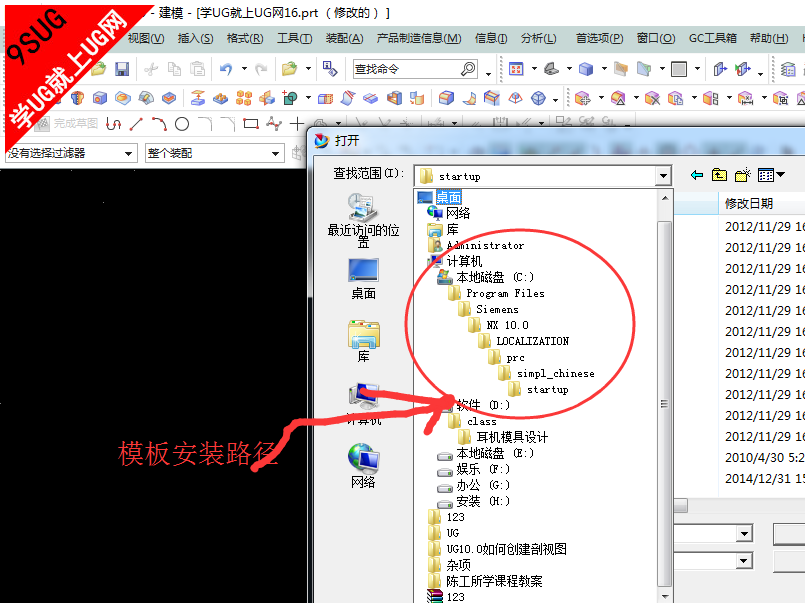Click the magnifier in command finder
The height and width of the screenshot is (603, 805).
pos(468,69)
